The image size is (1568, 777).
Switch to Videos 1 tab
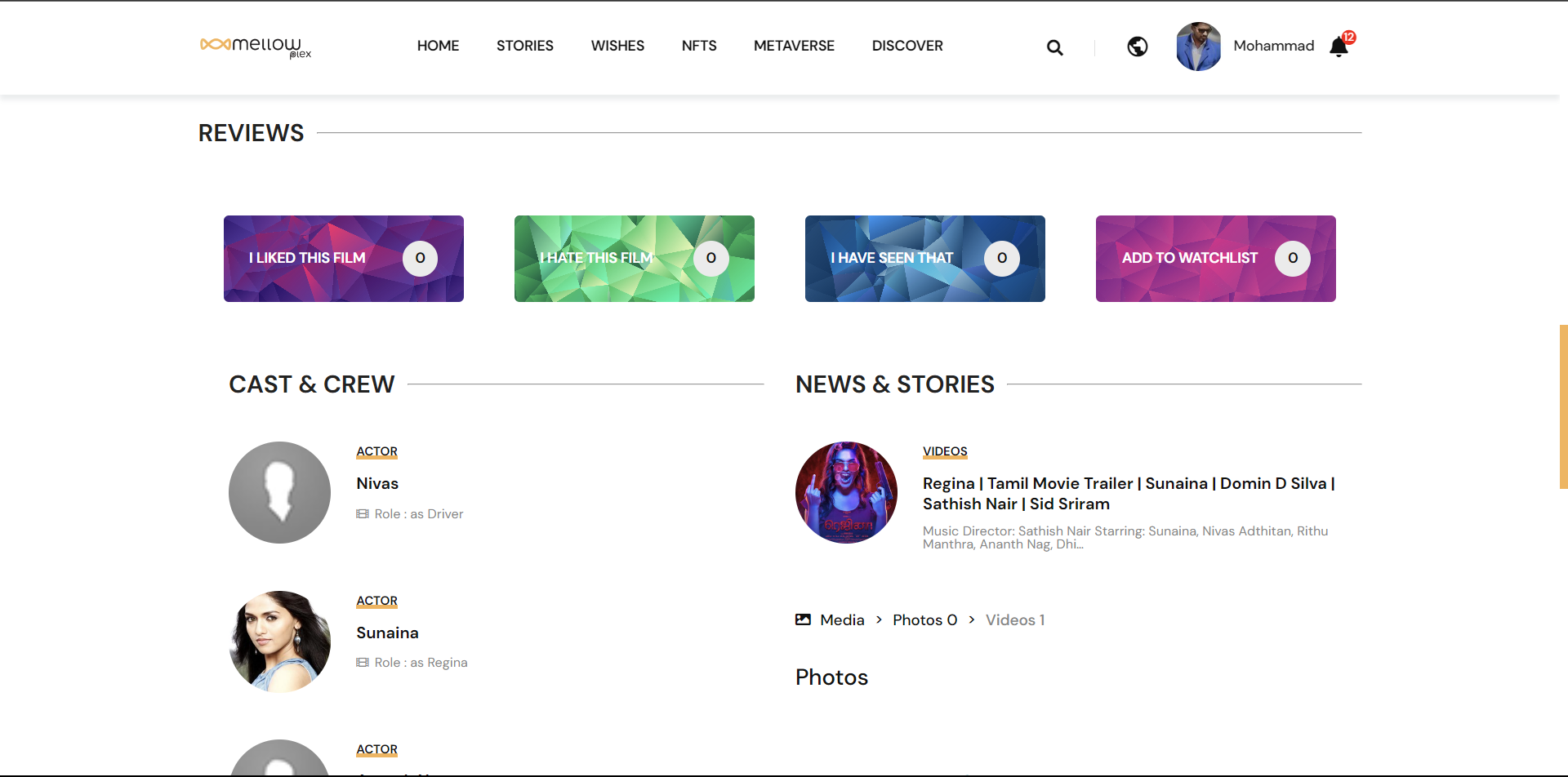[1014, 620]
